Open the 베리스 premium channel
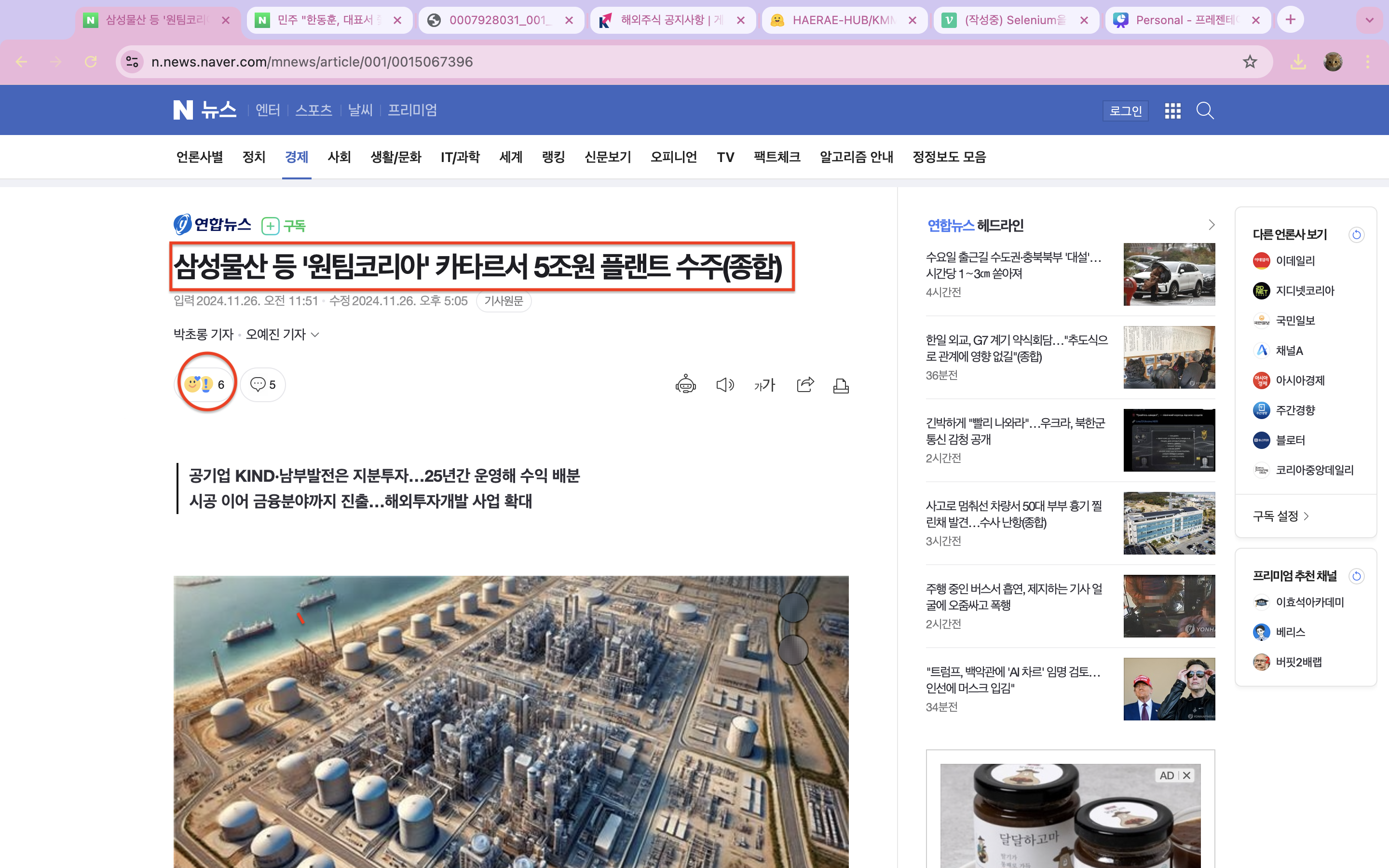This screenshot has height=868, width=1389. (1279, 632)
